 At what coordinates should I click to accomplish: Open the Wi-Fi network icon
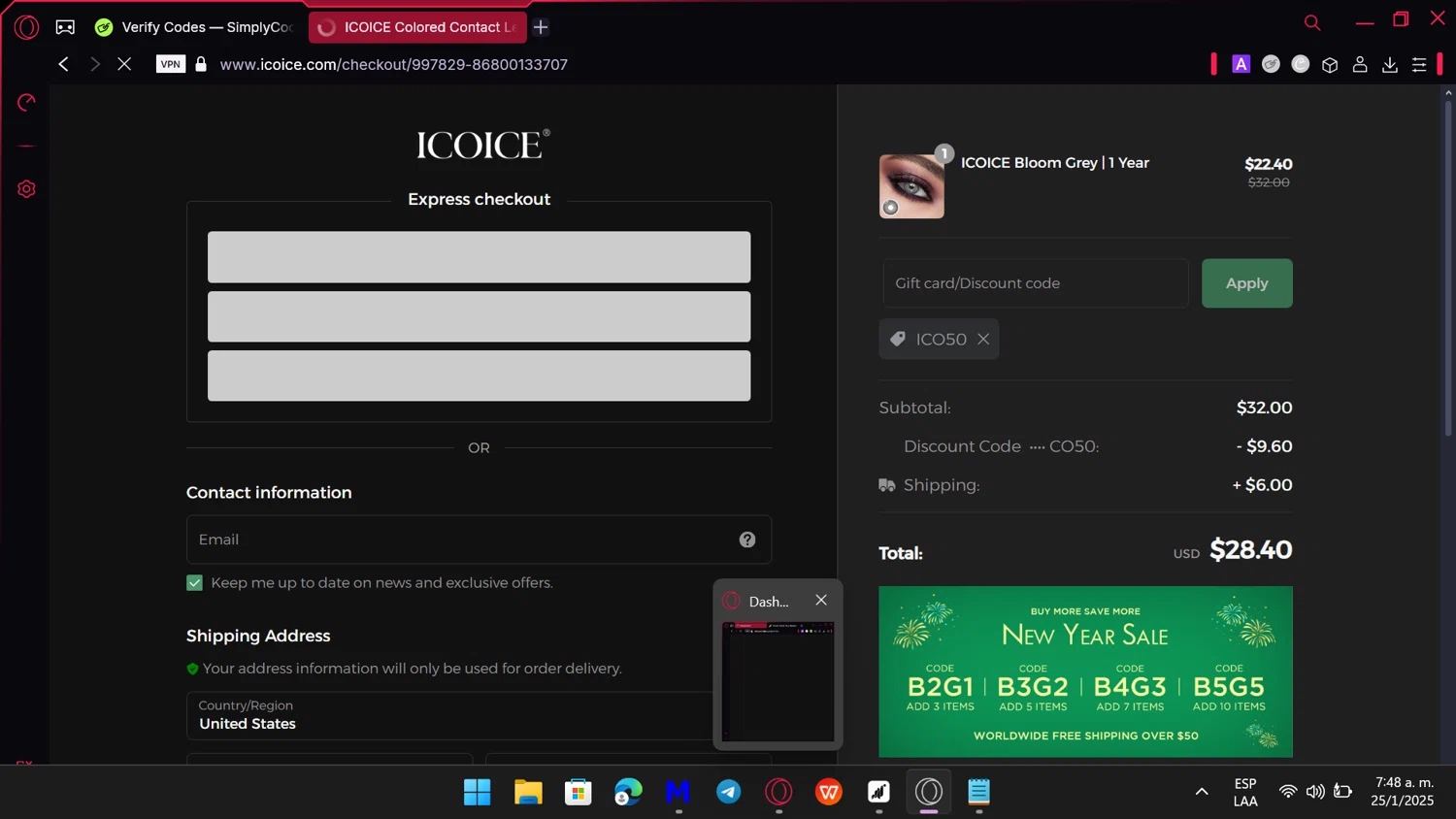click(x=1288, y=792)
